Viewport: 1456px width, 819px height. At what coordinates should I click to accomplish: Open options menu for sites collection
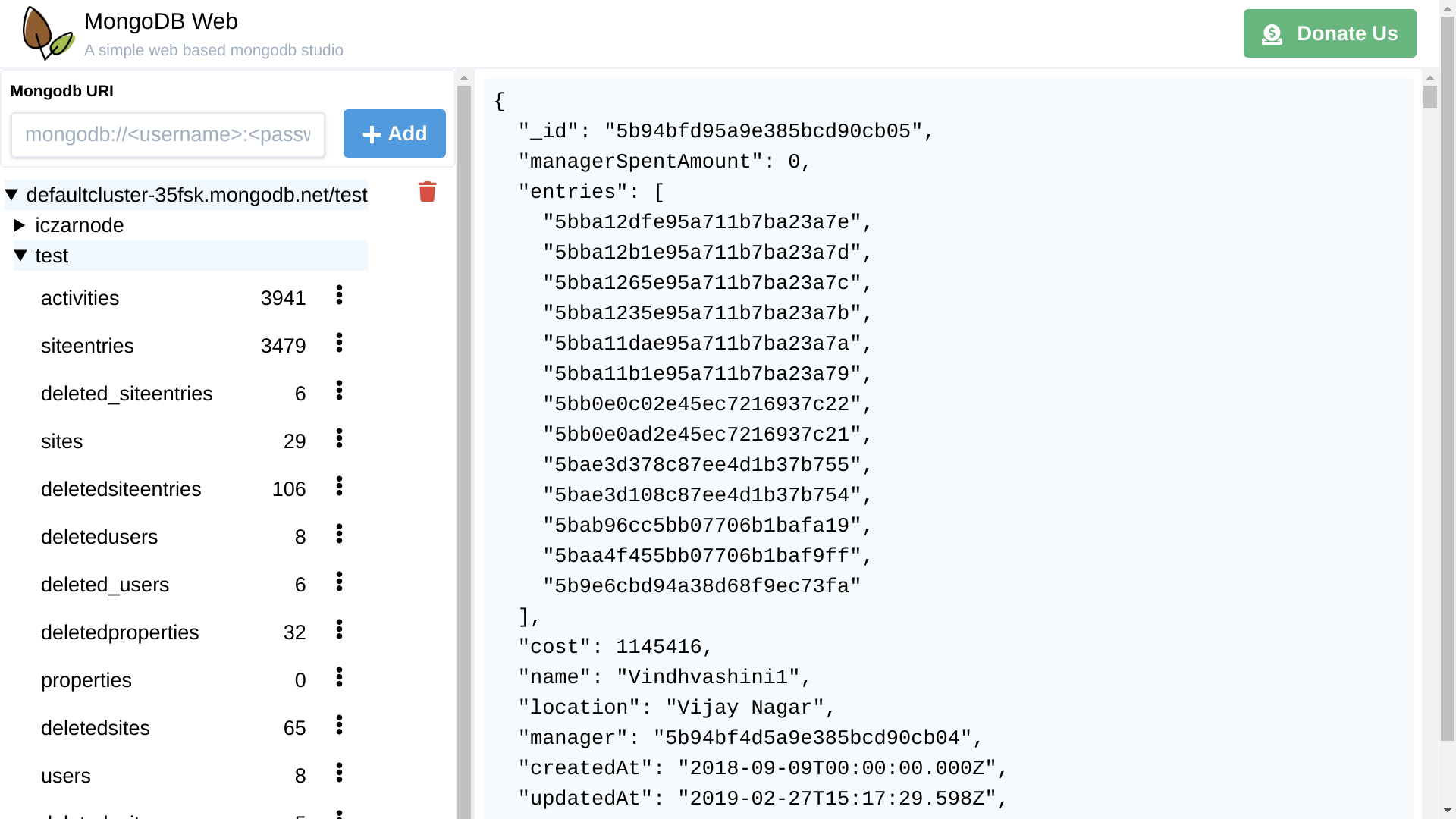(339, 438)
